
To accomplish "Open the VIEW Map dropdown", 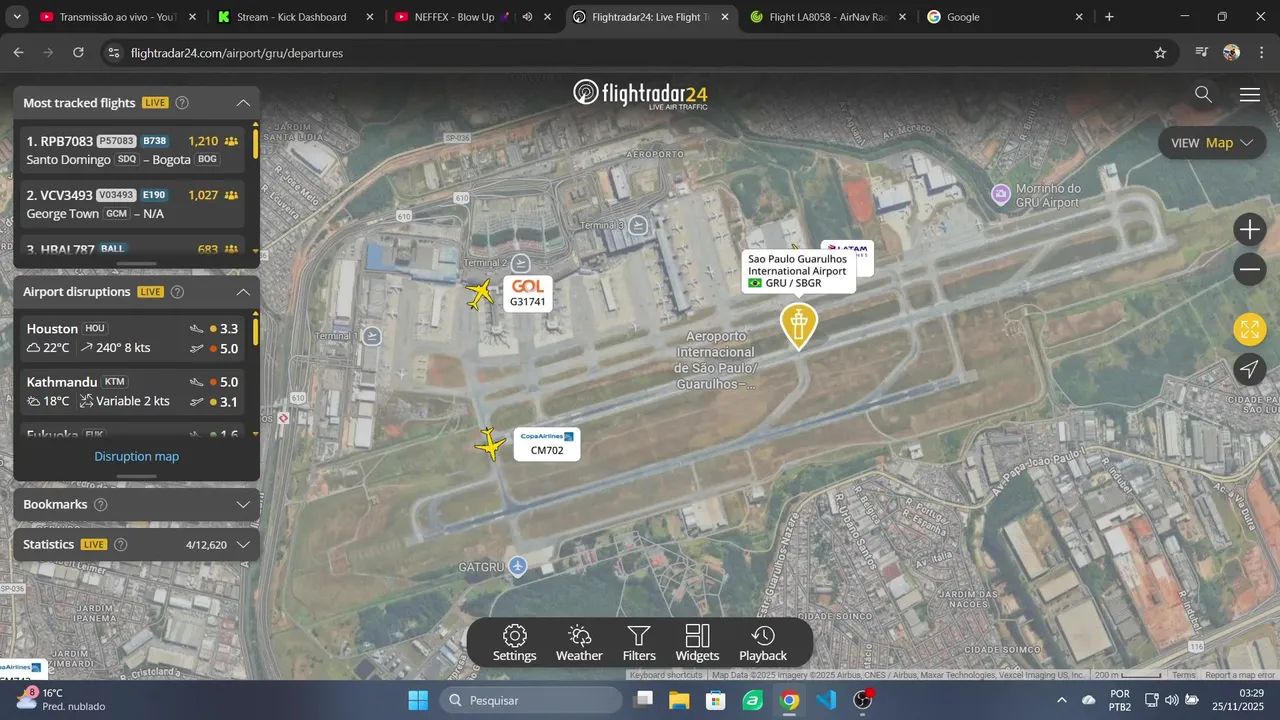I will pyautogui.click(x=1212, y=143).
